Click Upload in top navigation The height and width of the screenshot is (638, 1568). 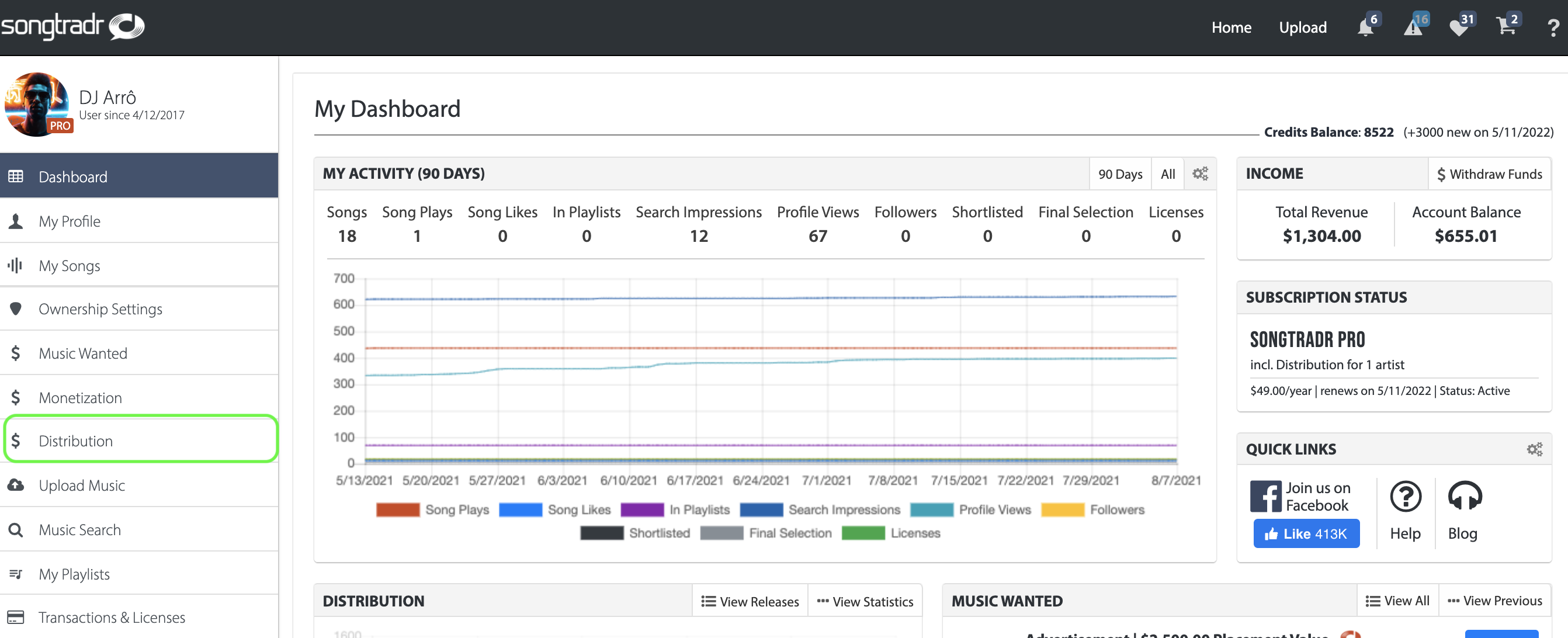(x=1302, y=28)
